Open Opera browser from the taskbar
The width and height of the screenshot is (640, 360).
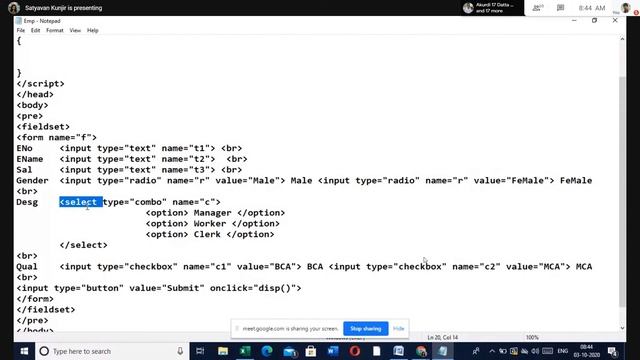(354, 351)
